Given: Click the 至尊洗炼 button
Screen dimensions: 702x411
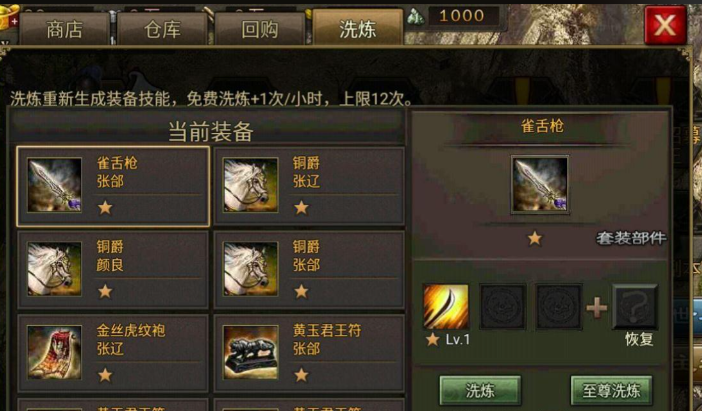Looking at the screenshot, I should [x=611, y=390].
